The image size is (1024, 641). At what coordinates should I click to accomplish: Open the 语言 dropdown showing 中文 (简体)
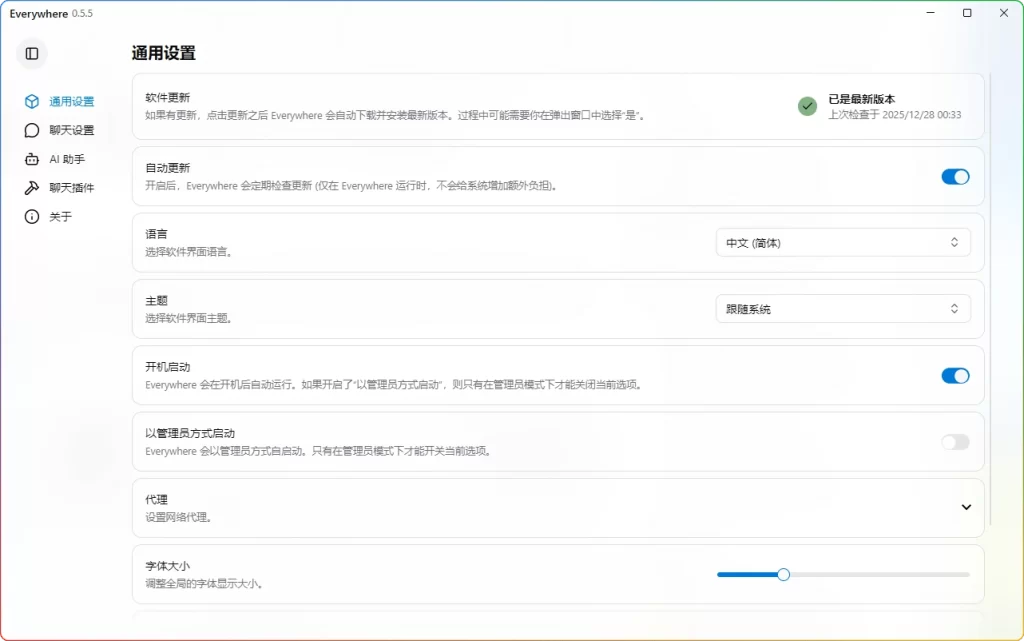(x=843, y=241)
